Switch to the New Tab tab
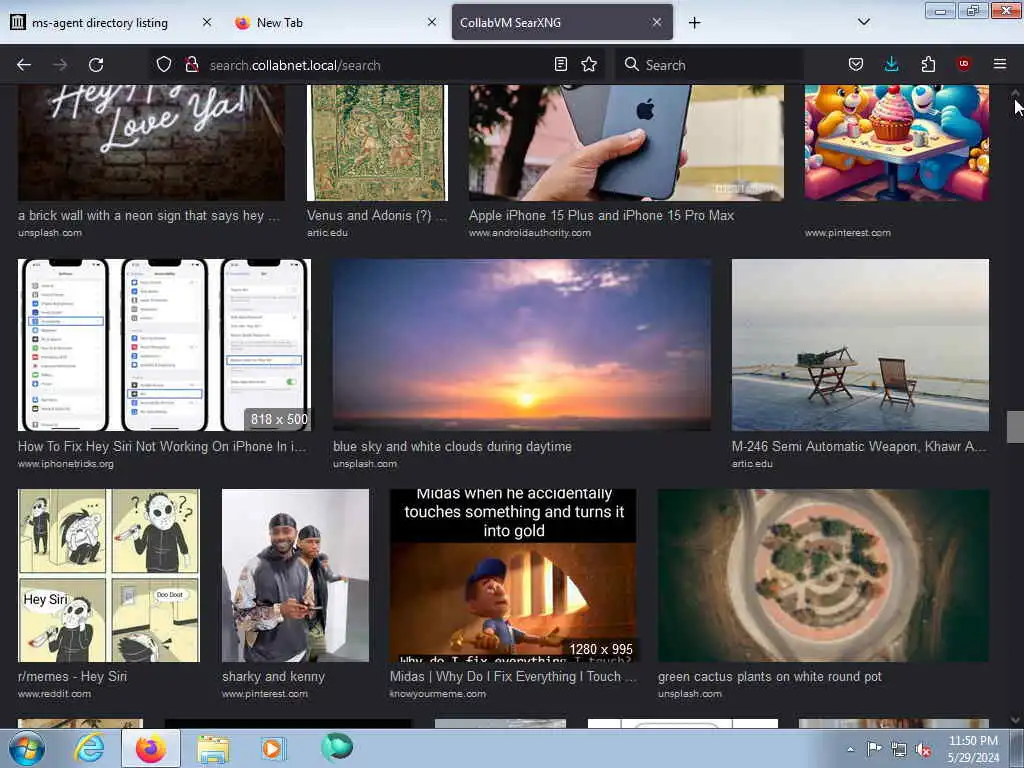The width and height of the screenshot is (1024, 768). 280,23
